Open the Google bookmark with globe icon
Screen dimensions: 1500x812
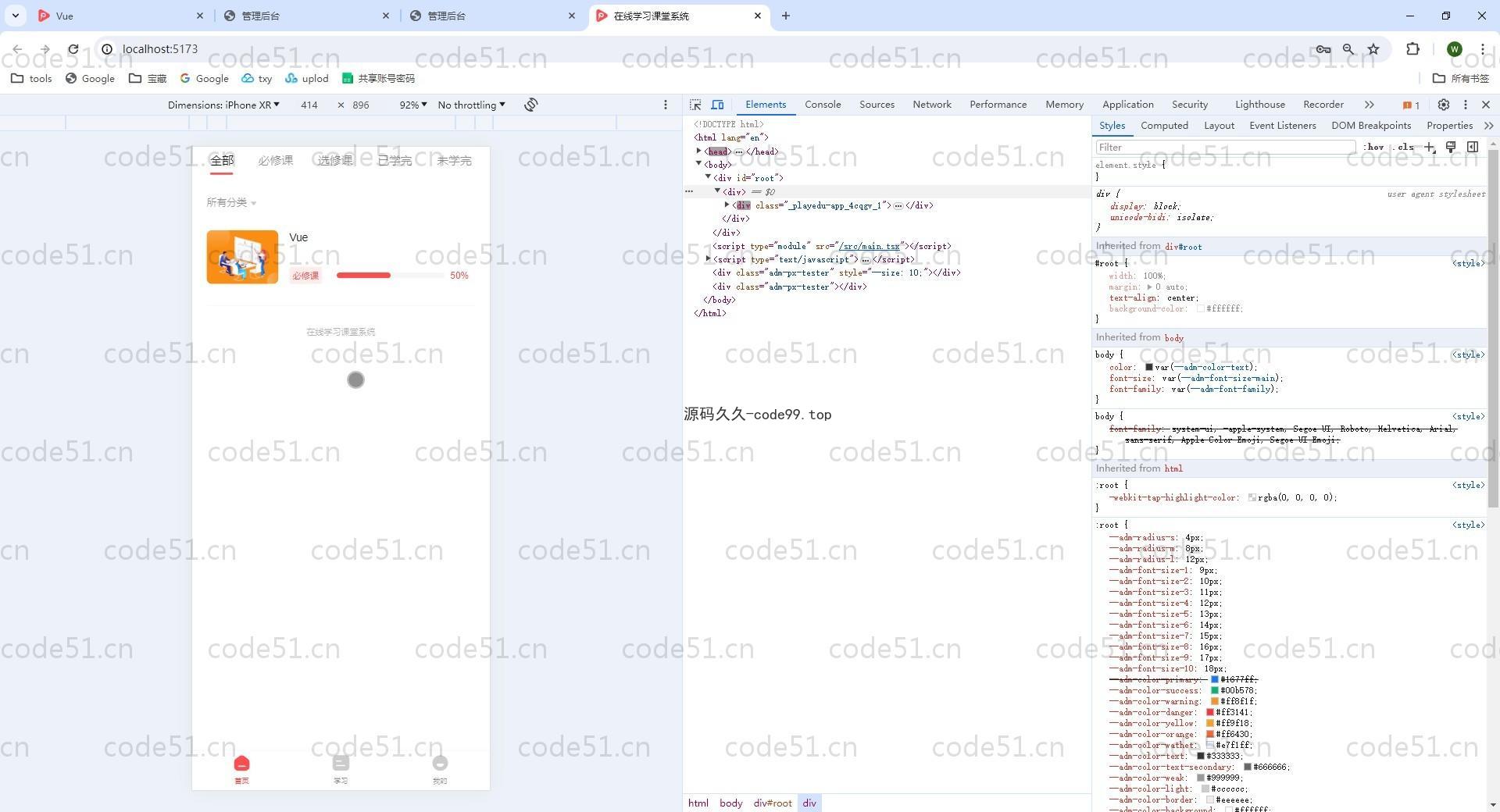(90, 78)
